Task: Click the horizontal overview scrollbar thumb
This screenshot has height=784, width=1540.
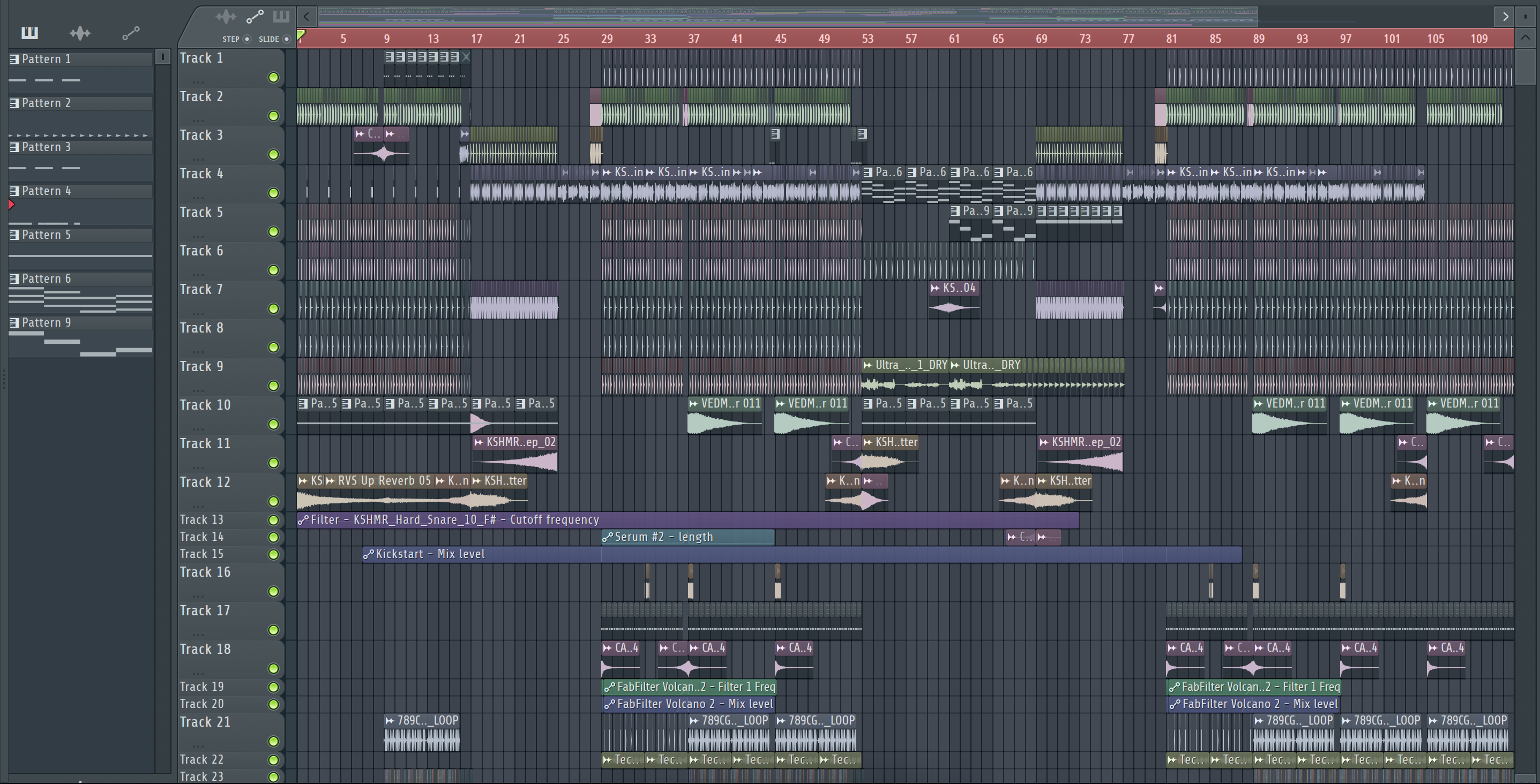Action: point(788,17)
